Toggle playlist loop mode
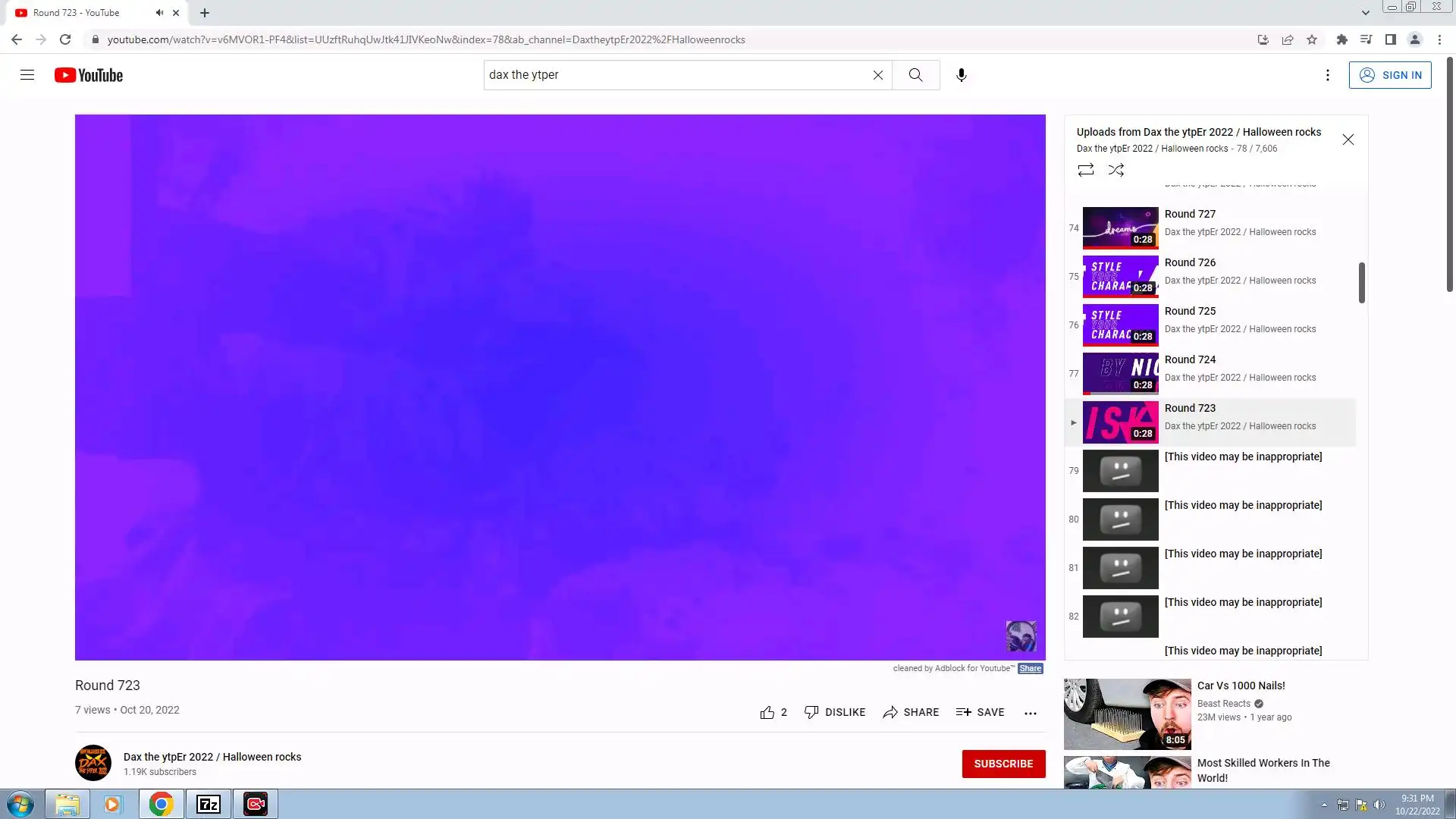This screenshot has width=1456, height=819. [x=1085, y=170]
